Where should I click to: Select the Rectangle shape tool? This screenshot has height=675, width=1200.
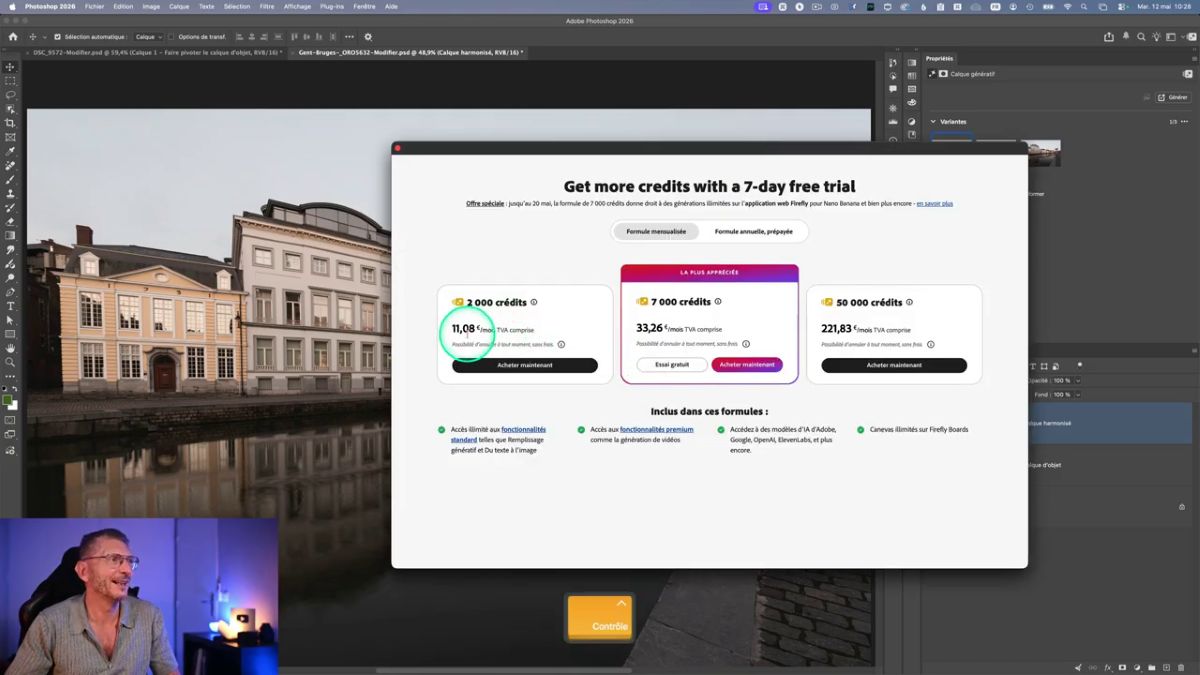tap(10, 334)
